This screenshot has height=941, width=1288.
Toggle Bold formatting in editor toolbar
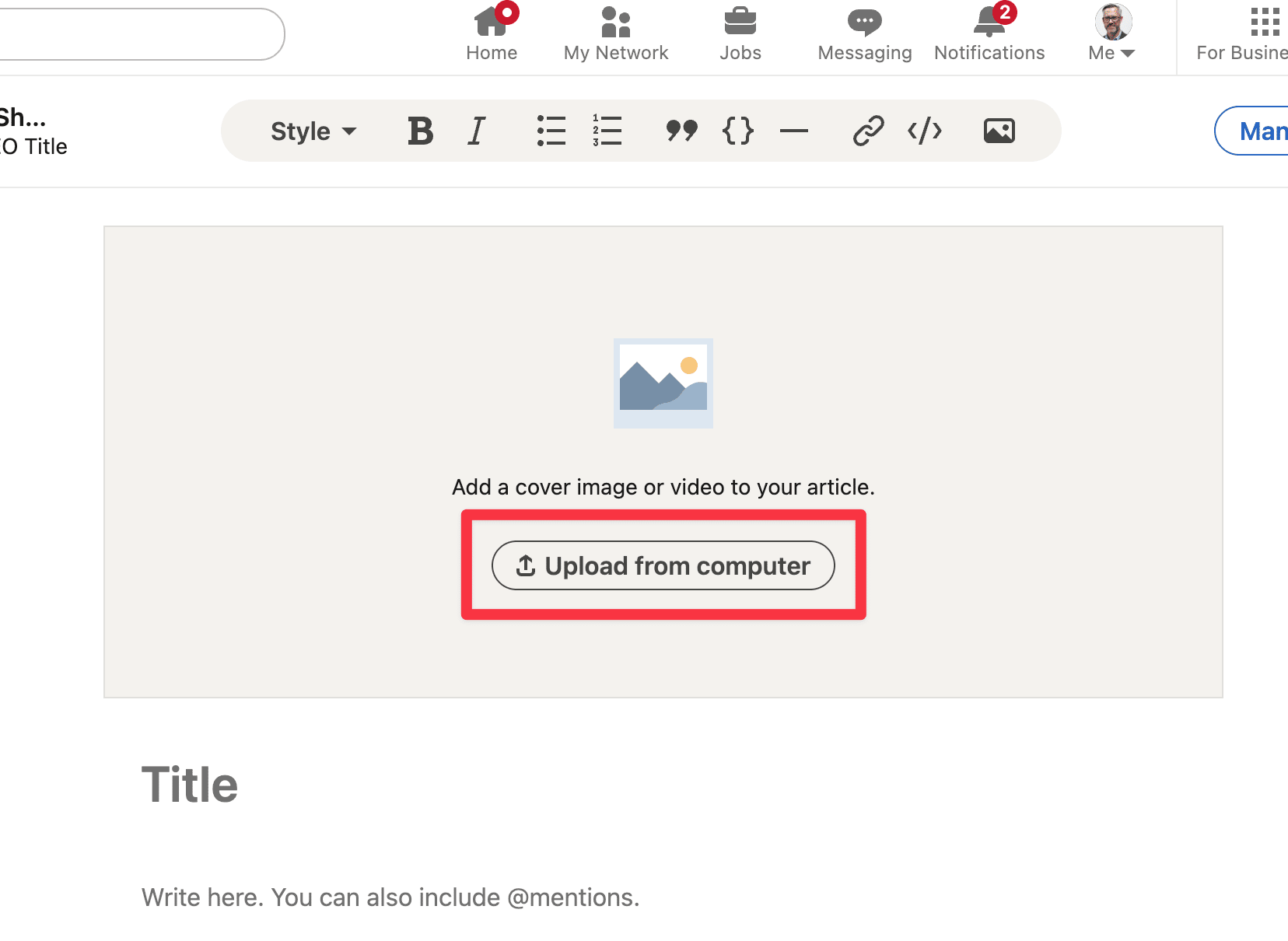click(420, 131)
